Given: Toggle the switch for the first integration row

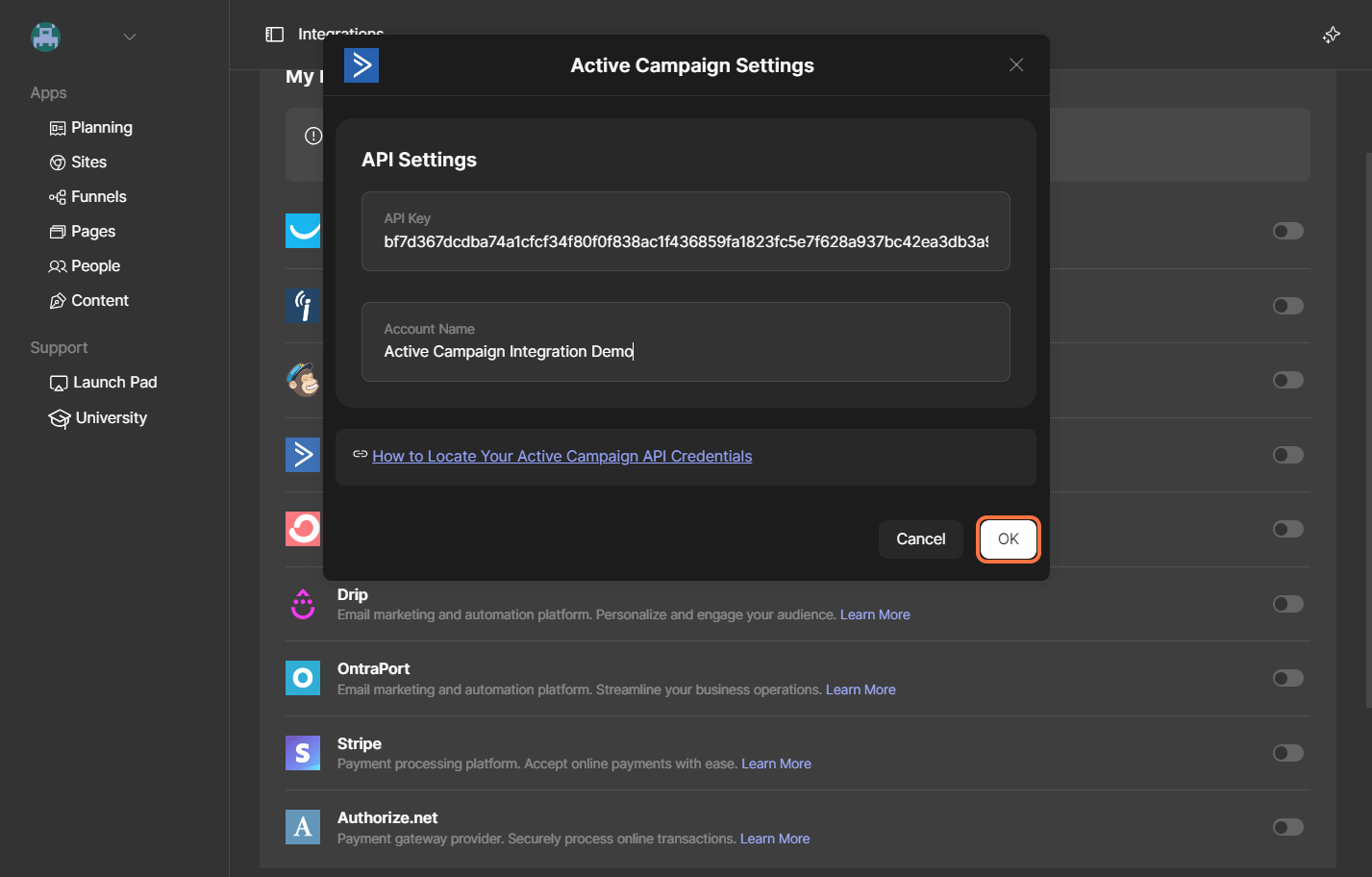Looking at the screenshot, I should pyautogui.click(x=1288, y=231).
